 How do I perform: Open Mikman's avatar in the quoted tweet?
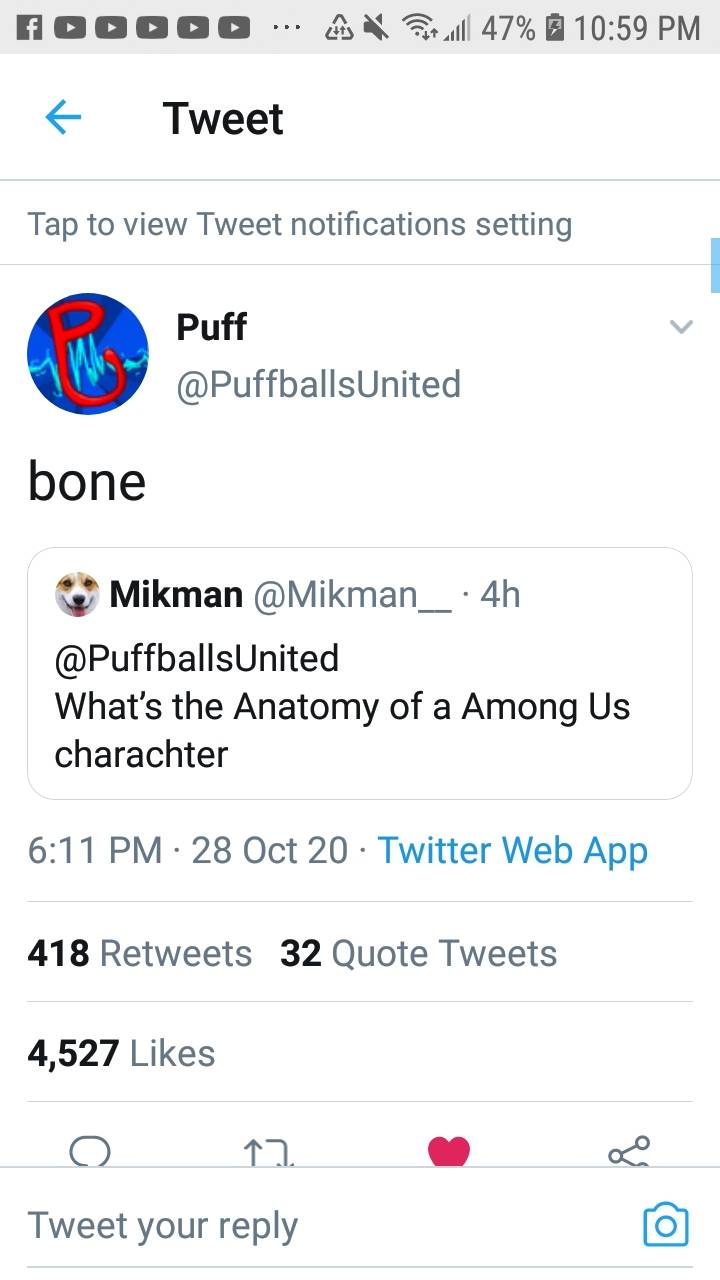78,594
